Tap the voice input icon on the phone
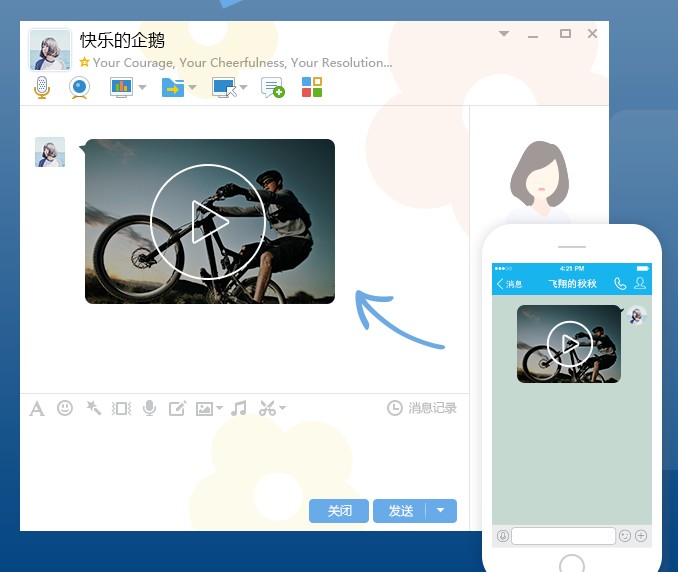Viewport: 678px width, 572px height. pyautogui.click(x=502, y=536)
